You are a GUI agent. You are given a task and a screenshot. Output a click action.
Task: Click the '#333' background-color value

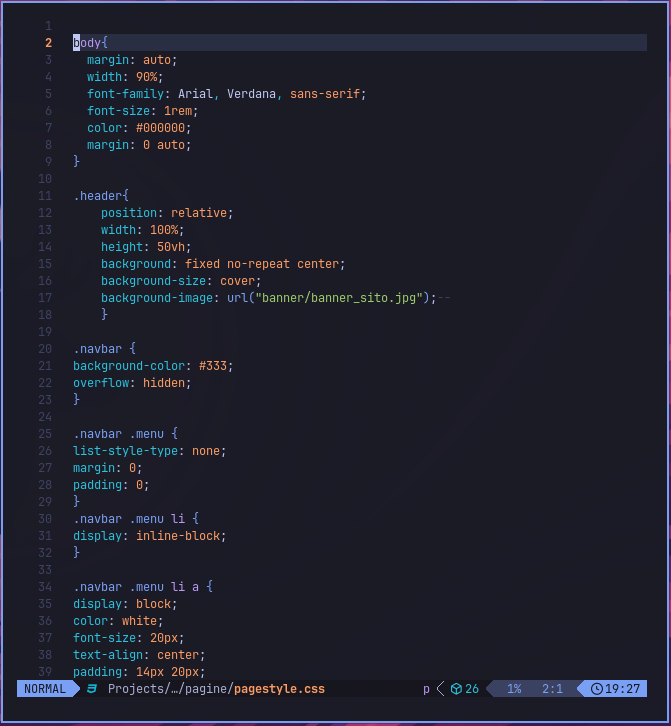[213, 366]
